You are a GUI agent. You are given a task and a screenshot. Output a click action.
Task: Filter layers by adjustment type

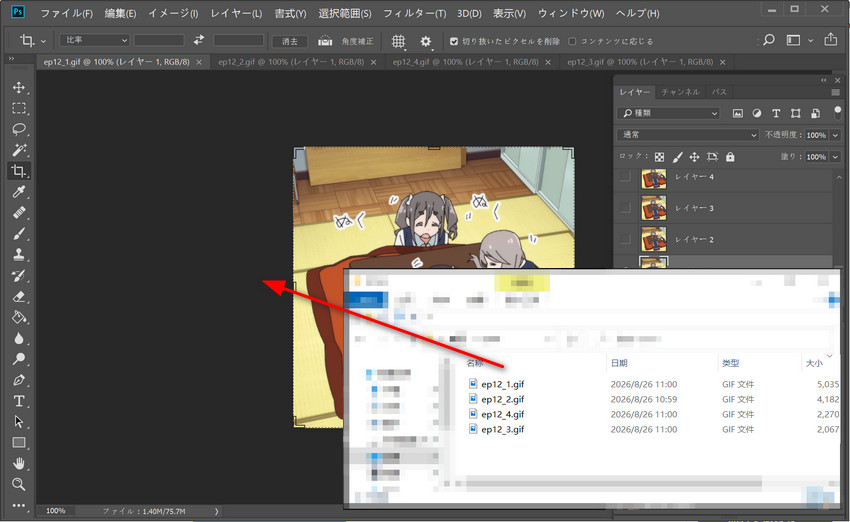(757, 113)
